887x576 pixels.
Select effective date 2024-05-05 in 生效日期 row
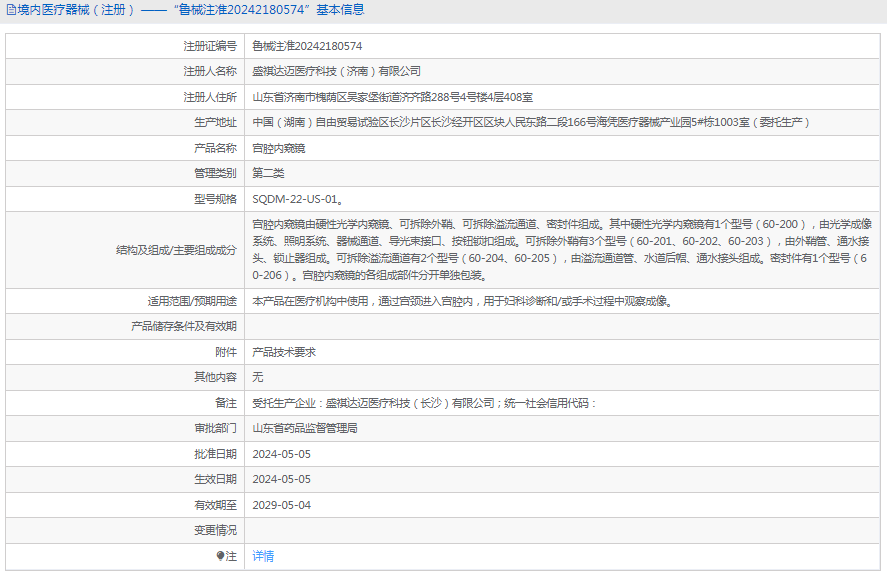tap(282, 479)
